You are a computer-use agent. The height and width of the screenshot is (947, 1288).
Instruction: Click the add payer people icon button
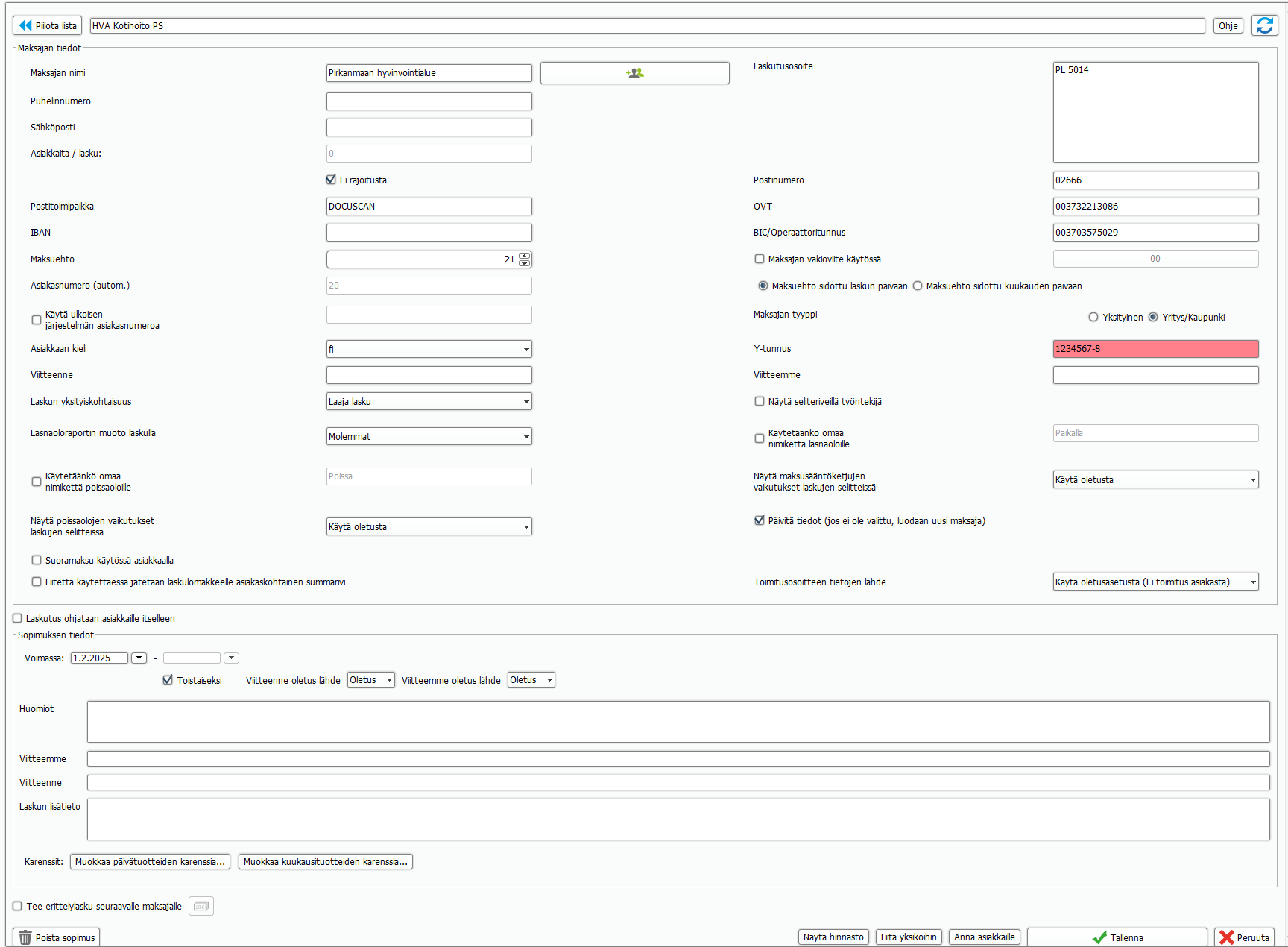tap(634, 73)
